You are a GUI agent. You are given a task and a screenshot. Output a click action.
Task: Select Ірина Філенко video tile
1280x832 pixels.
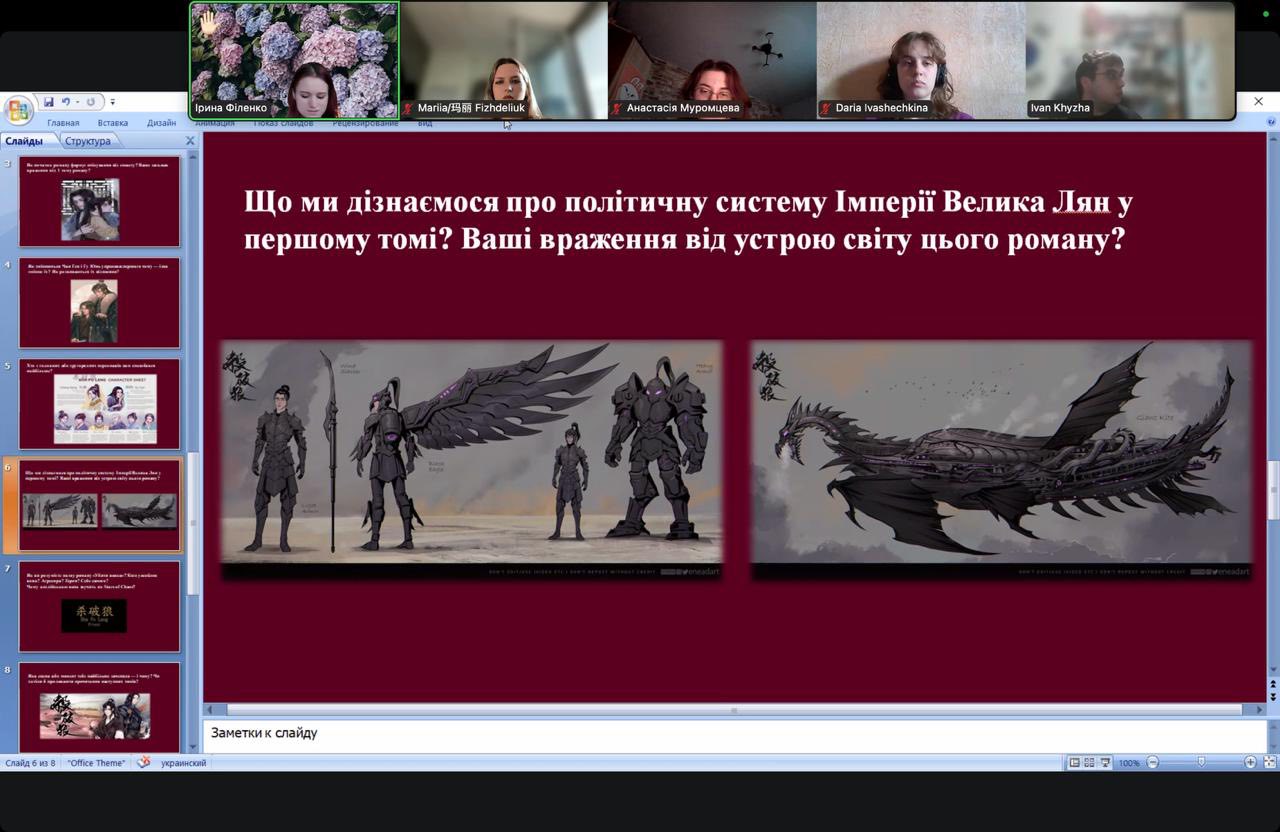point(294,60)
